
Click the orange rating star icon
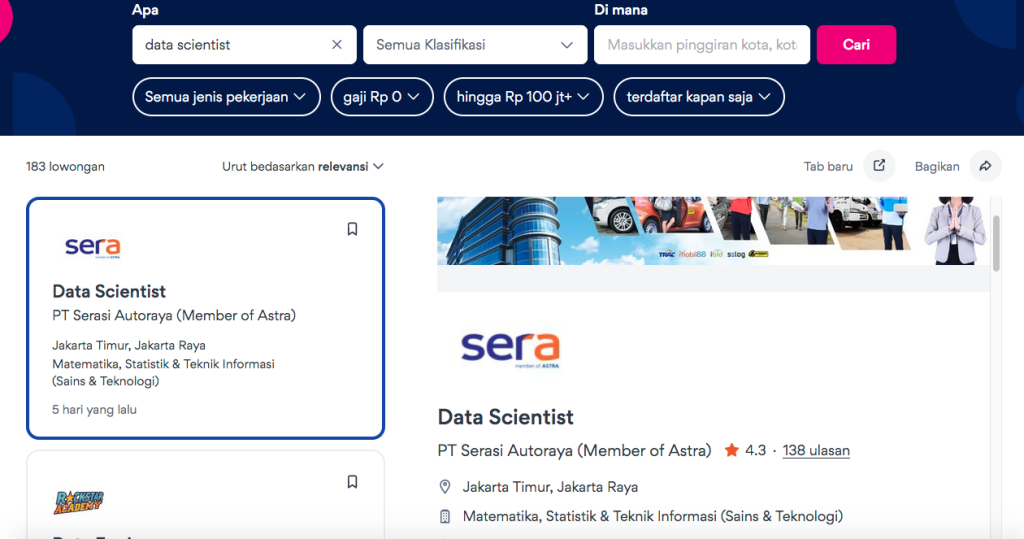[731, 450]
